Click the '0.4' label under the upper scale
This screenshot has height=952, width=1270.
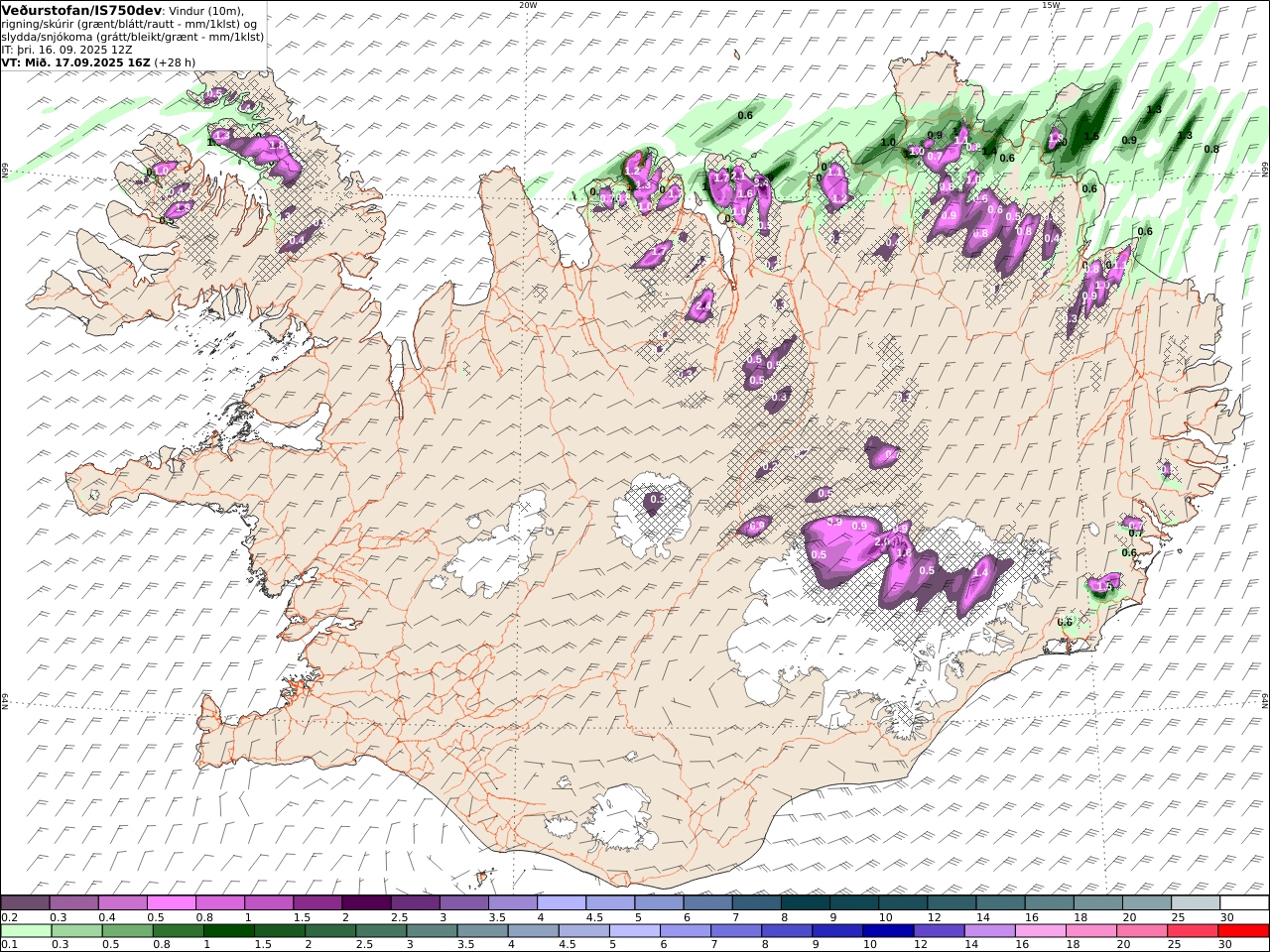point(107,917)
